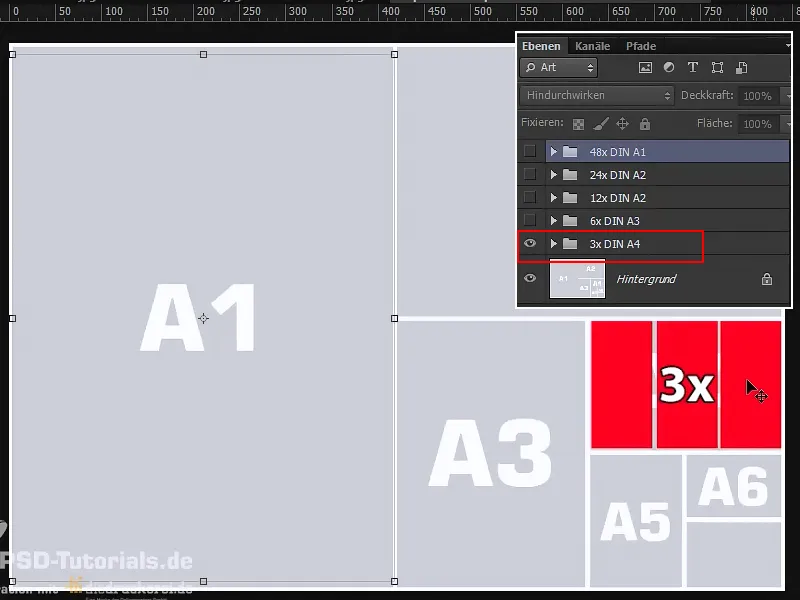Expand the 6x DIN A3 group

[x=554, y=220]
